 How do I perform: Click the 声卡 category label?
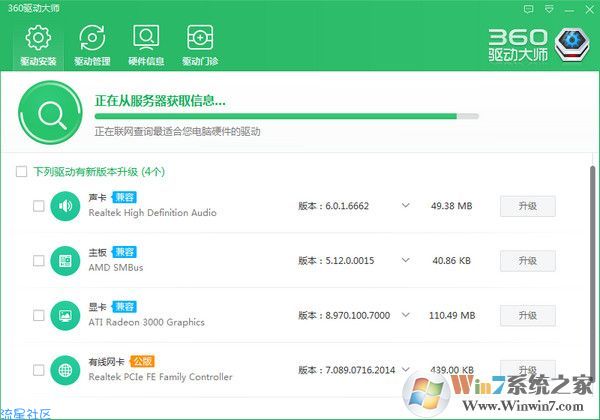pos(98,197)
